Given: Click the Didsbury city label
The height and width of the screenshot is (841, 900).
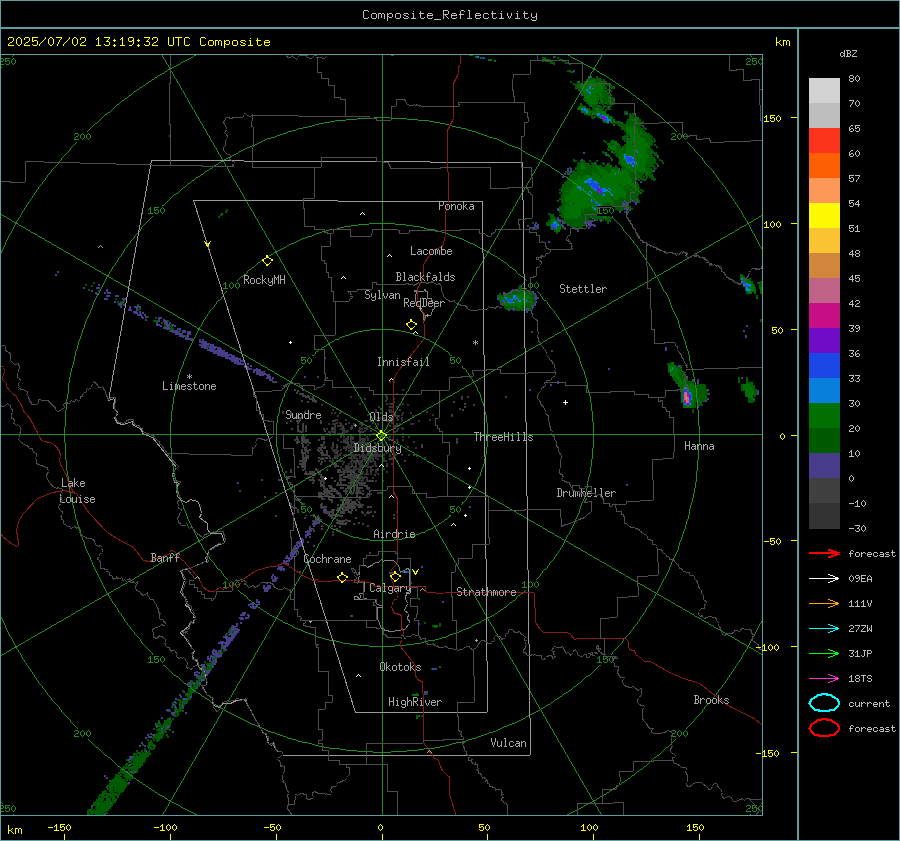Looking at the screenshot, I should pyautogui.click(x=377, y=448).
